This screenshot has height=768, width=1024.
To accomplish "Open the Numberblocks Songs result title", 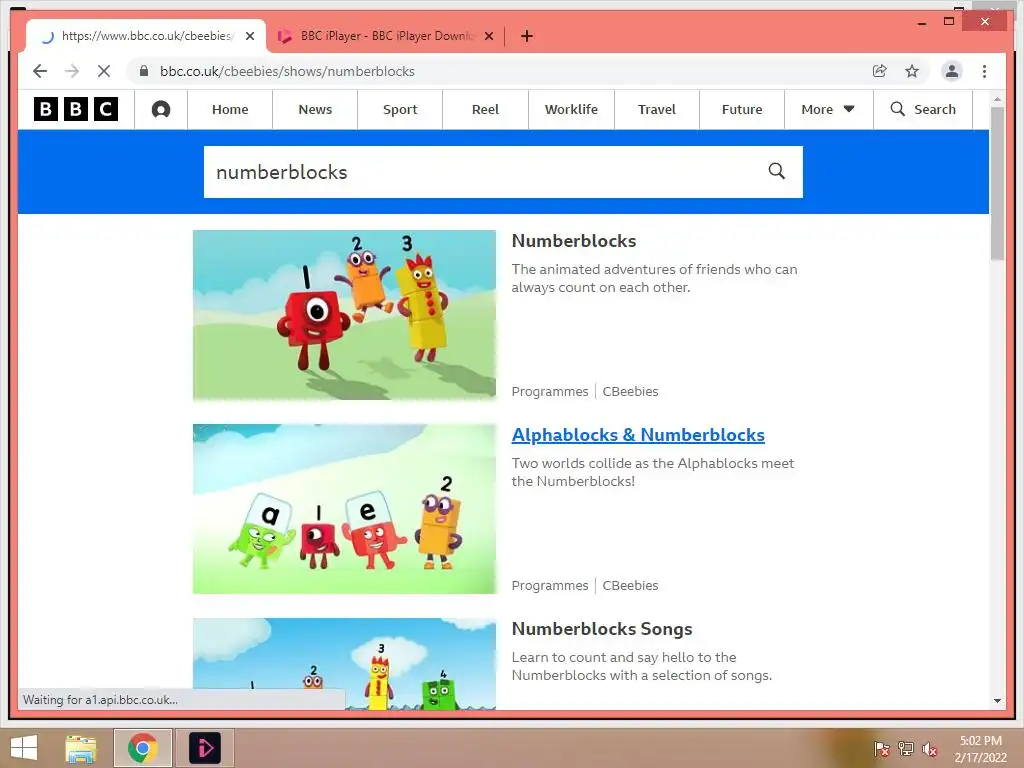I will [601, 628].
